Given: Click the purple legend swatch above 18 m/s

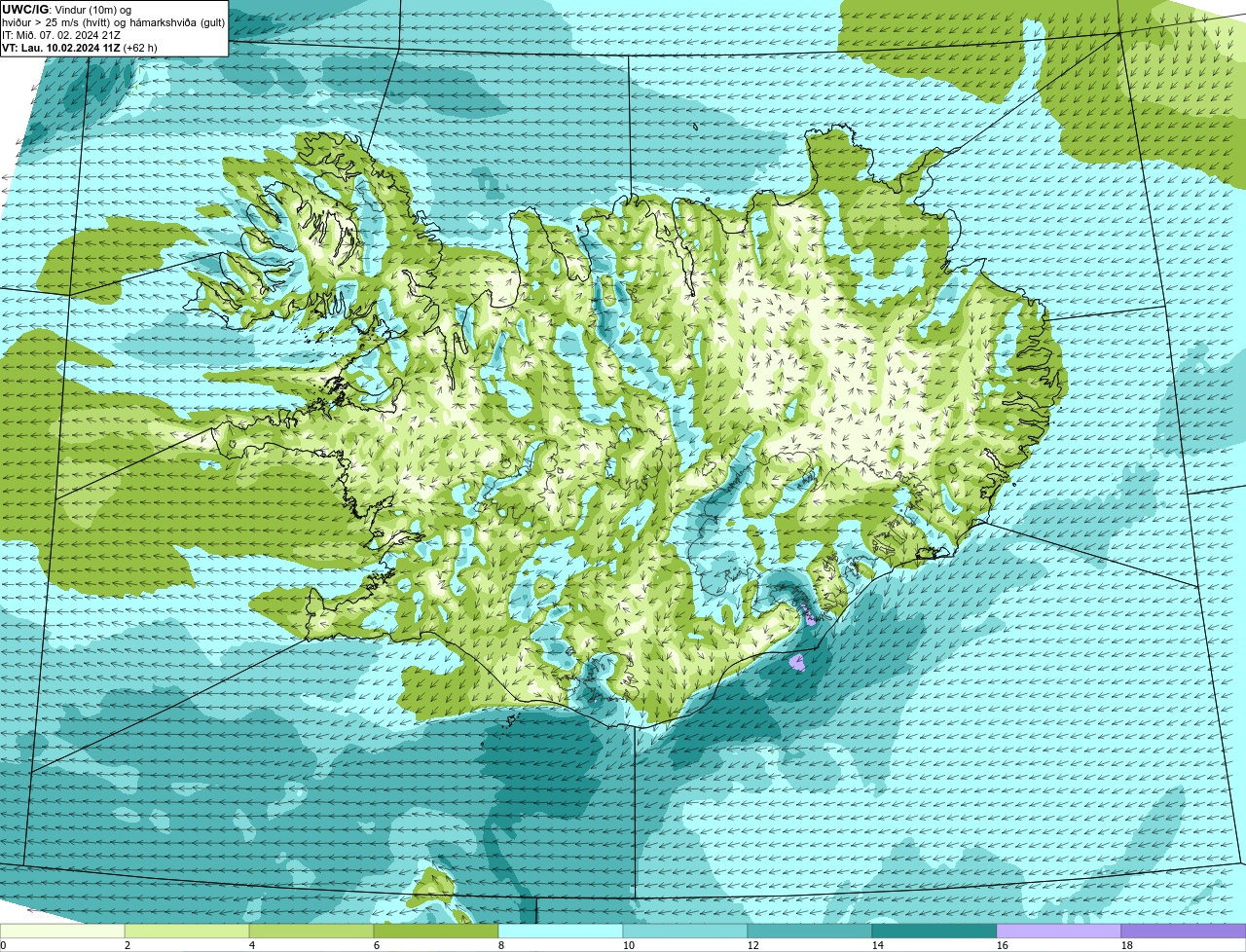Looking at the screenshot, I should [x=1184, y=931].
